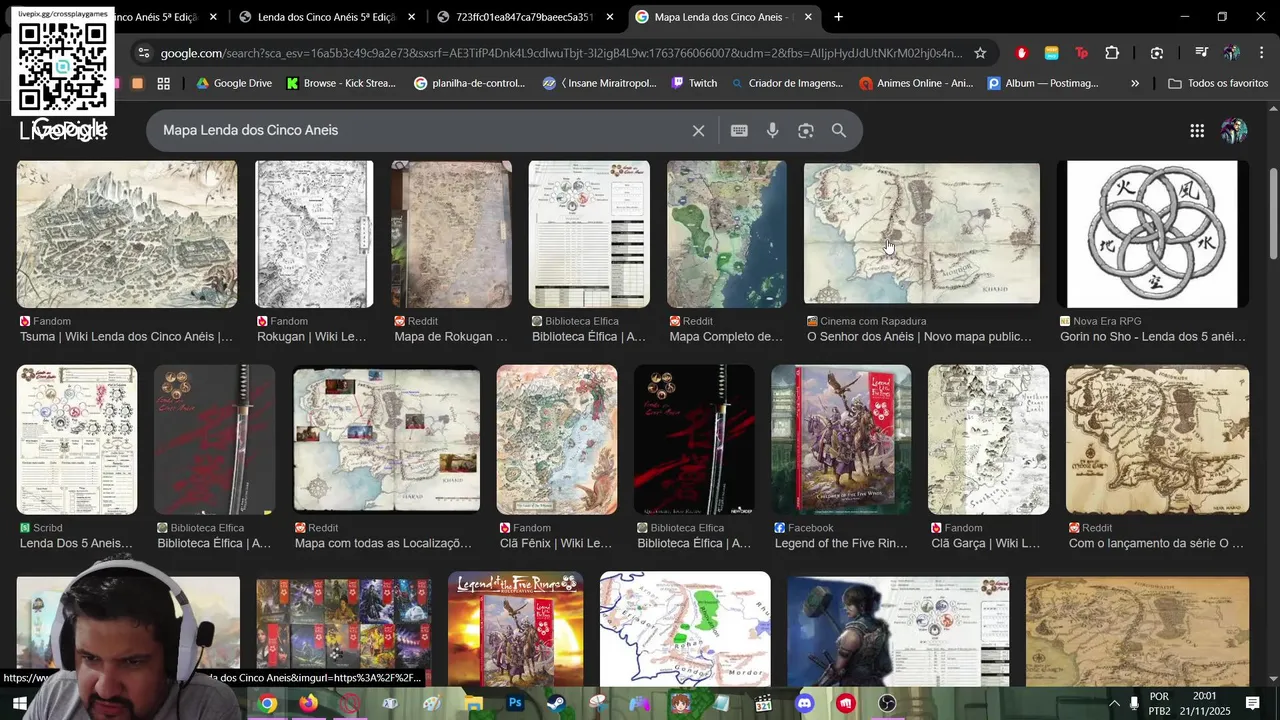Open the apps grid shortcut in bookmarks bar

[x=163, y=83]
